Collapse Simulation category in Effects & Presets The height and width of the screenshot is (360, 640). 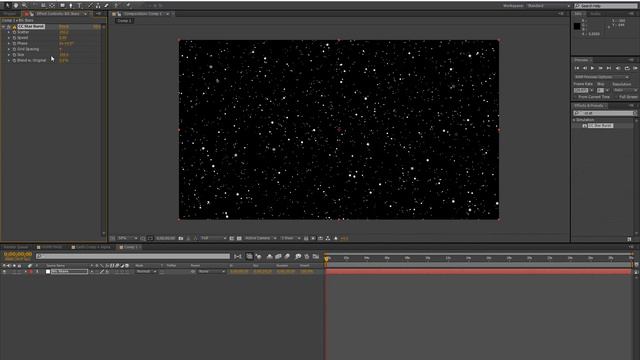[574, 120]
